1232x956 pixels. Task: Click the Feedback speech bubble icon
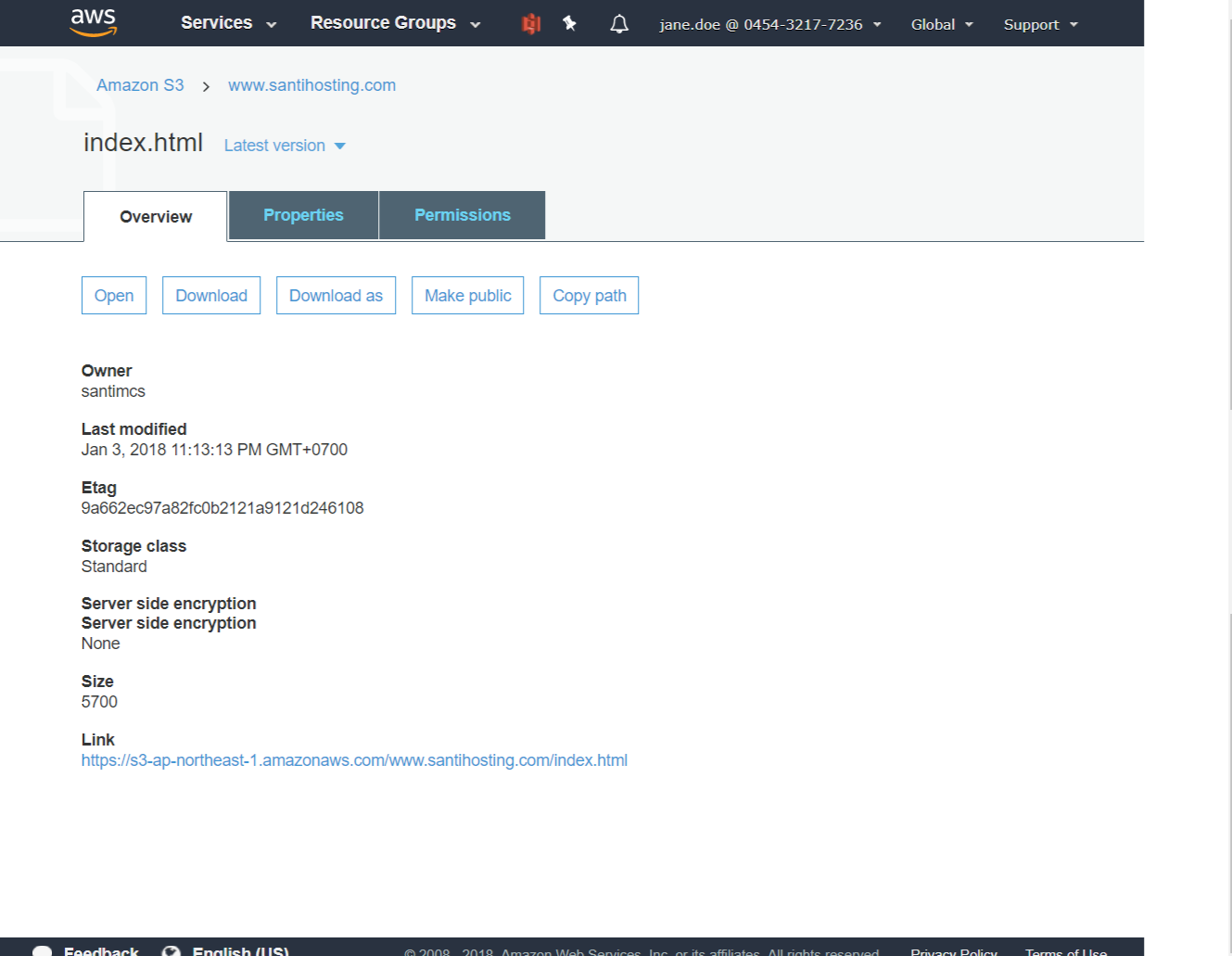pos(42,951)
